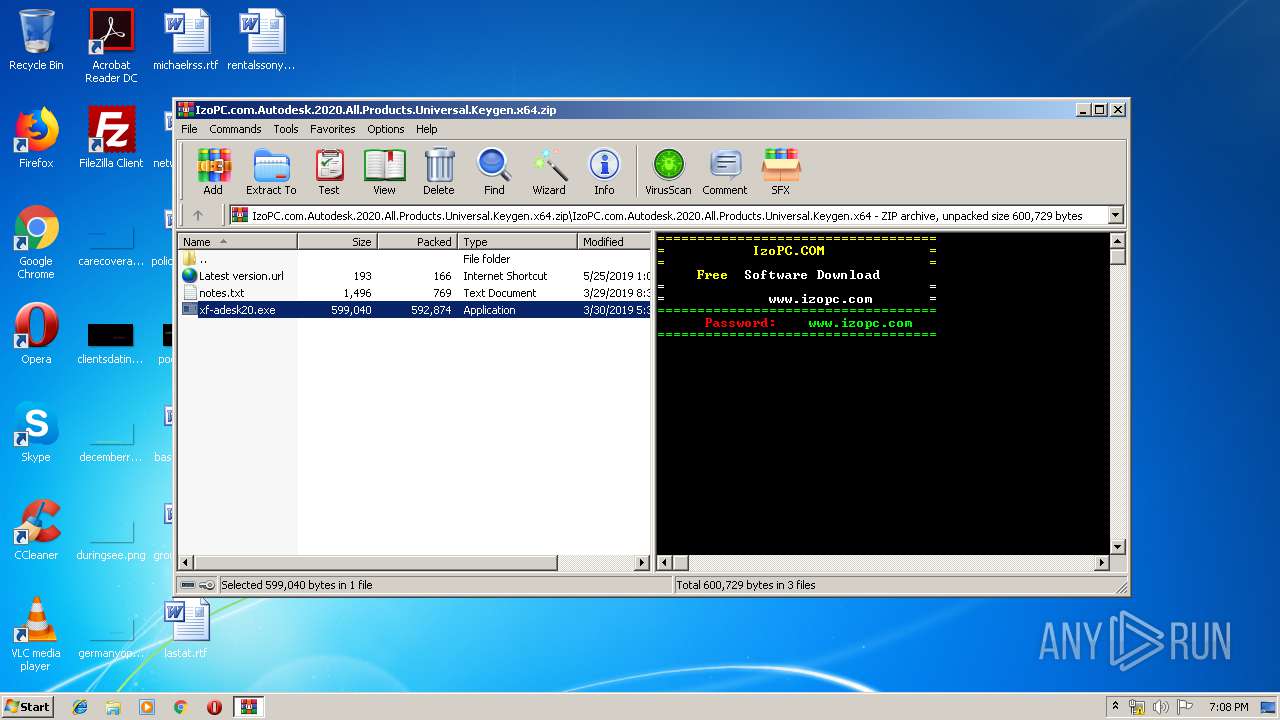The height and width of the screenshot is (720, 1280).
Task: Click the file list horizontal scrollbar
Action: pos(375,563)
